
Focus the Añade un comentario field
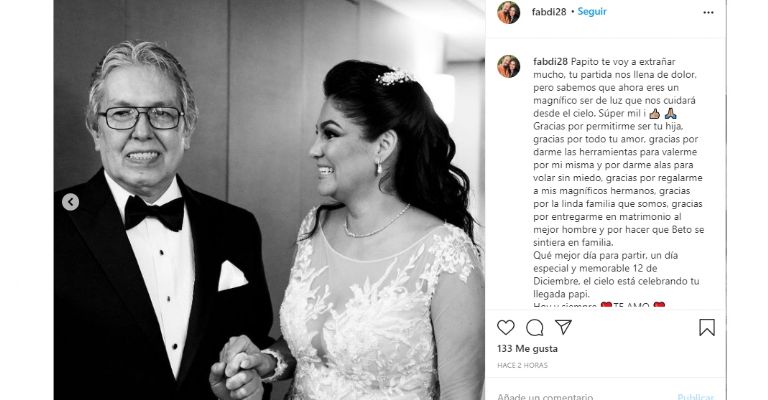pos(583,396)
